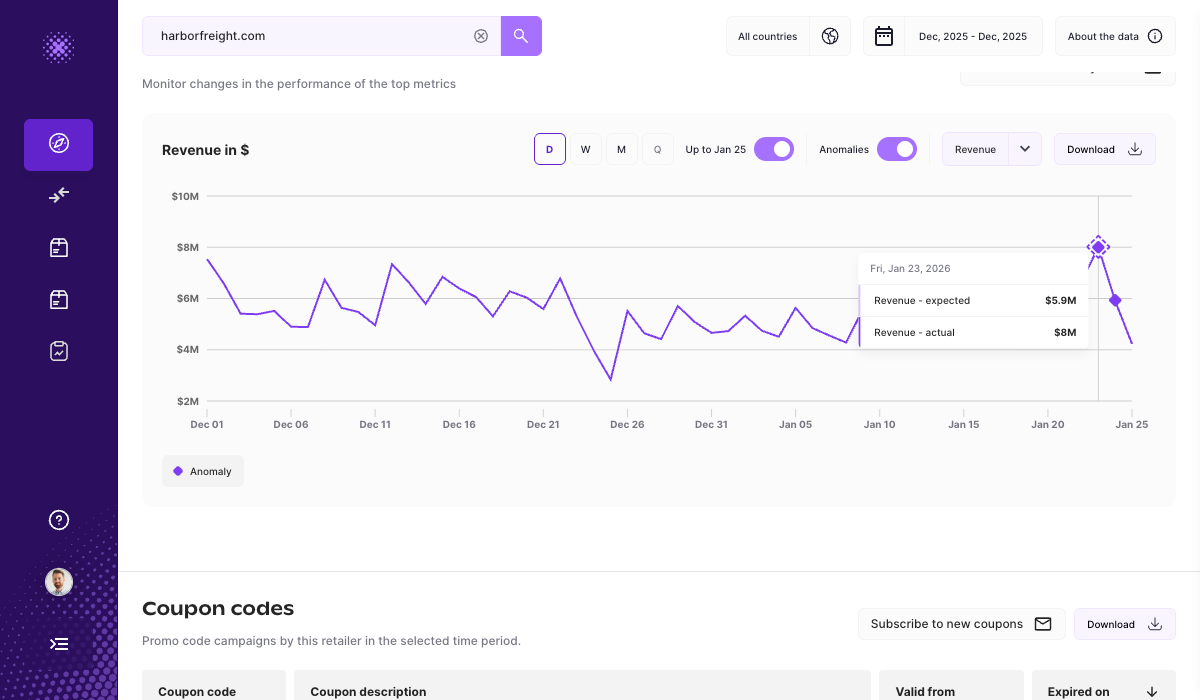This screenshot has height=700, width=1200.
Task: Select the compass dashboard icon in sidebar
Action: pyautogui.click(x=58, y=144)
